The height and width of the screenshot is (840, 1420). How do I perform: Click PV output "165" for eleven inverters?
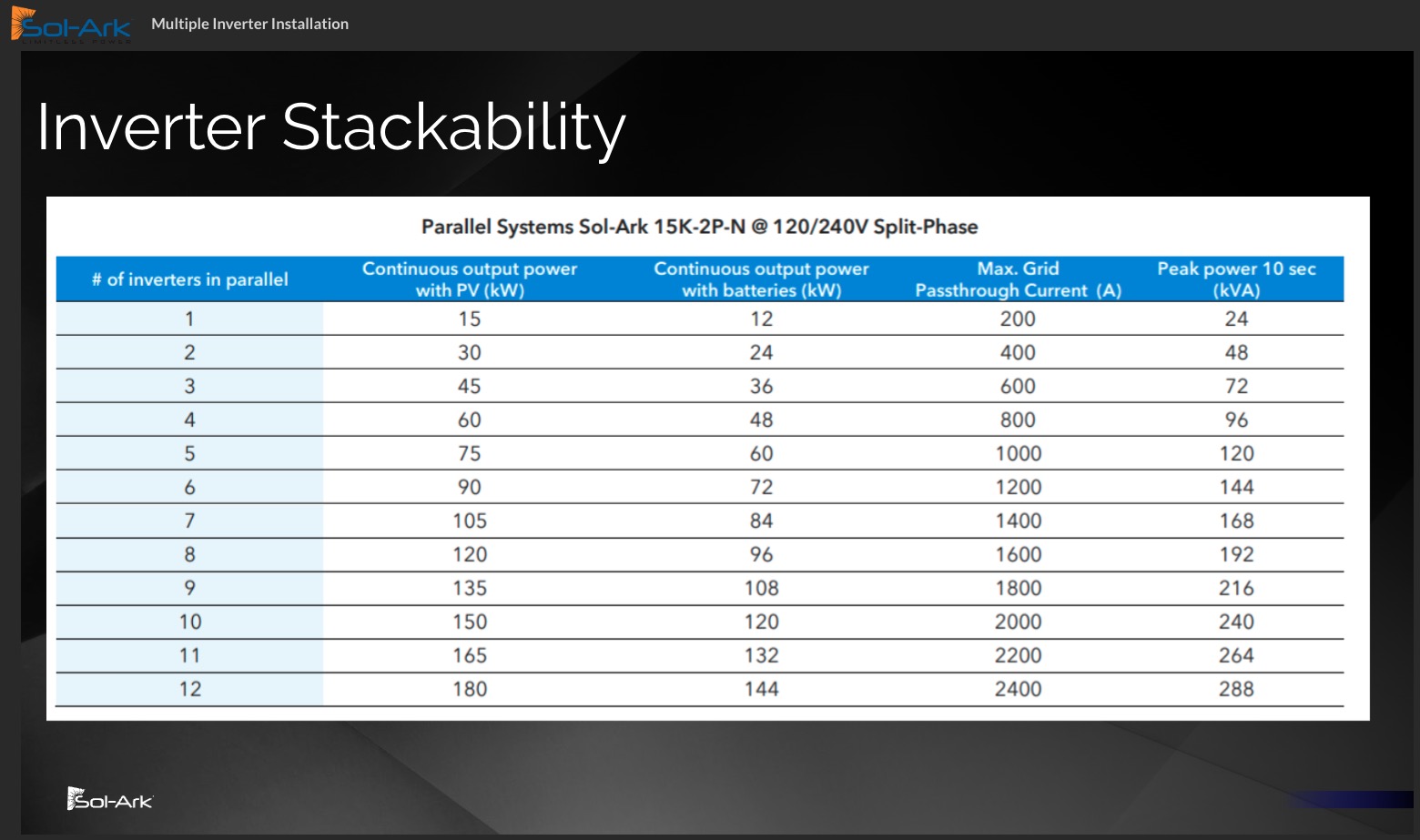[x=470, y=655]
